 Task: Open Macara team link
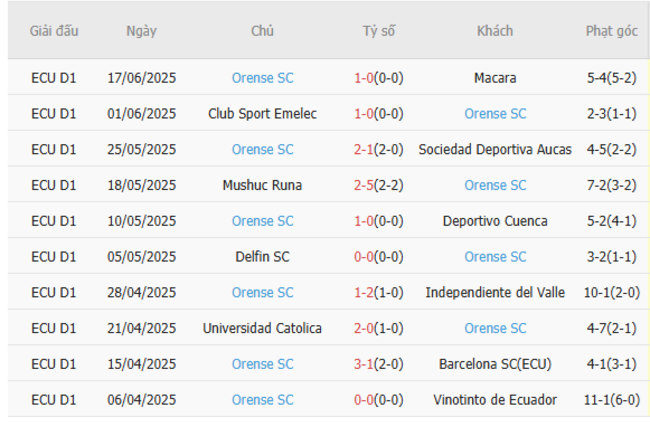[495, 78]
